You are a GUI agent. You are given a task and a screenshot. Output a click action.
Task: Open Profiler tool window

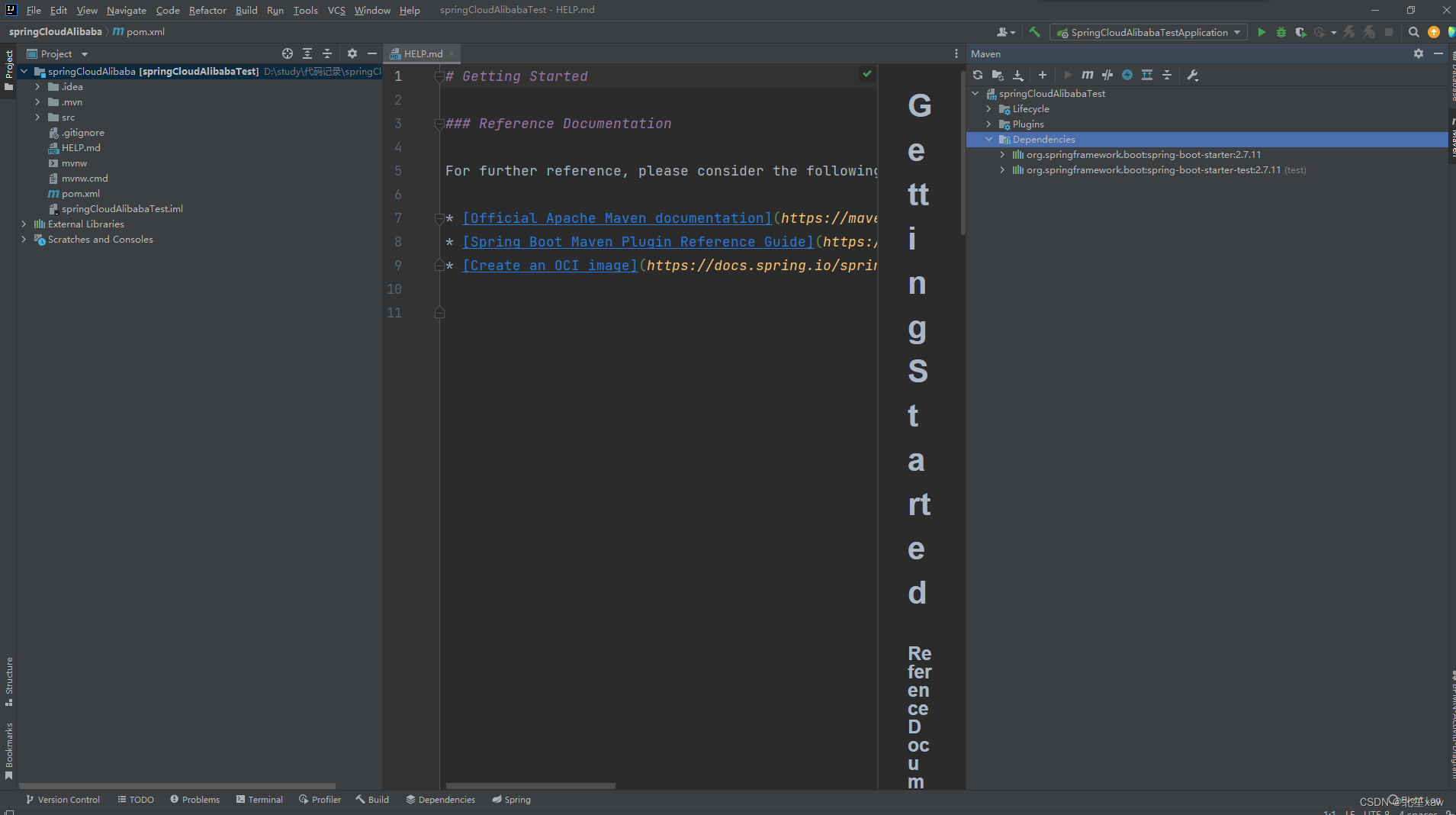pos(320,800)
